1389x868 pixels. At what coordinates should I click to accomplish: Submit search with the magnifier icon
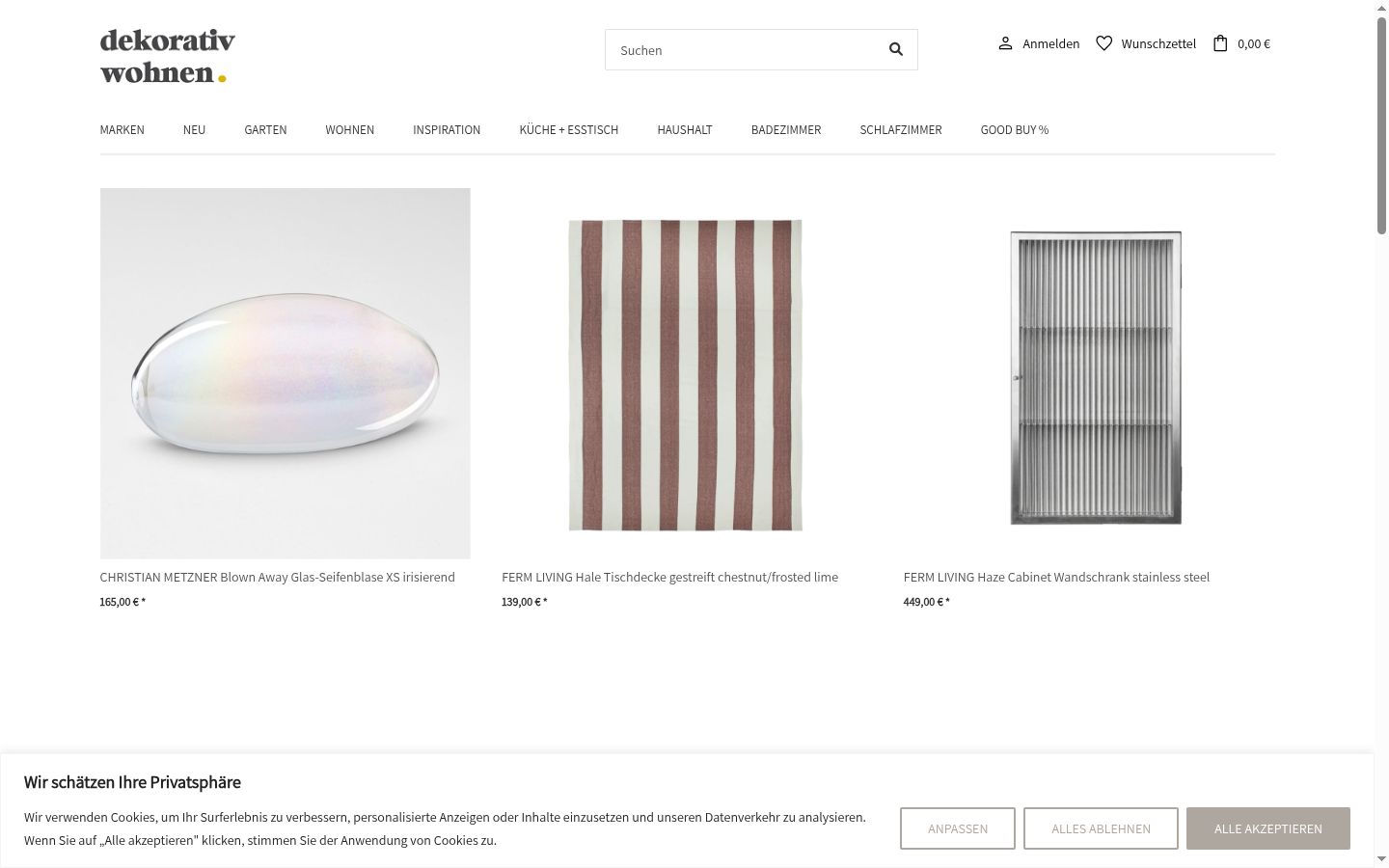[x=896, y=49]
